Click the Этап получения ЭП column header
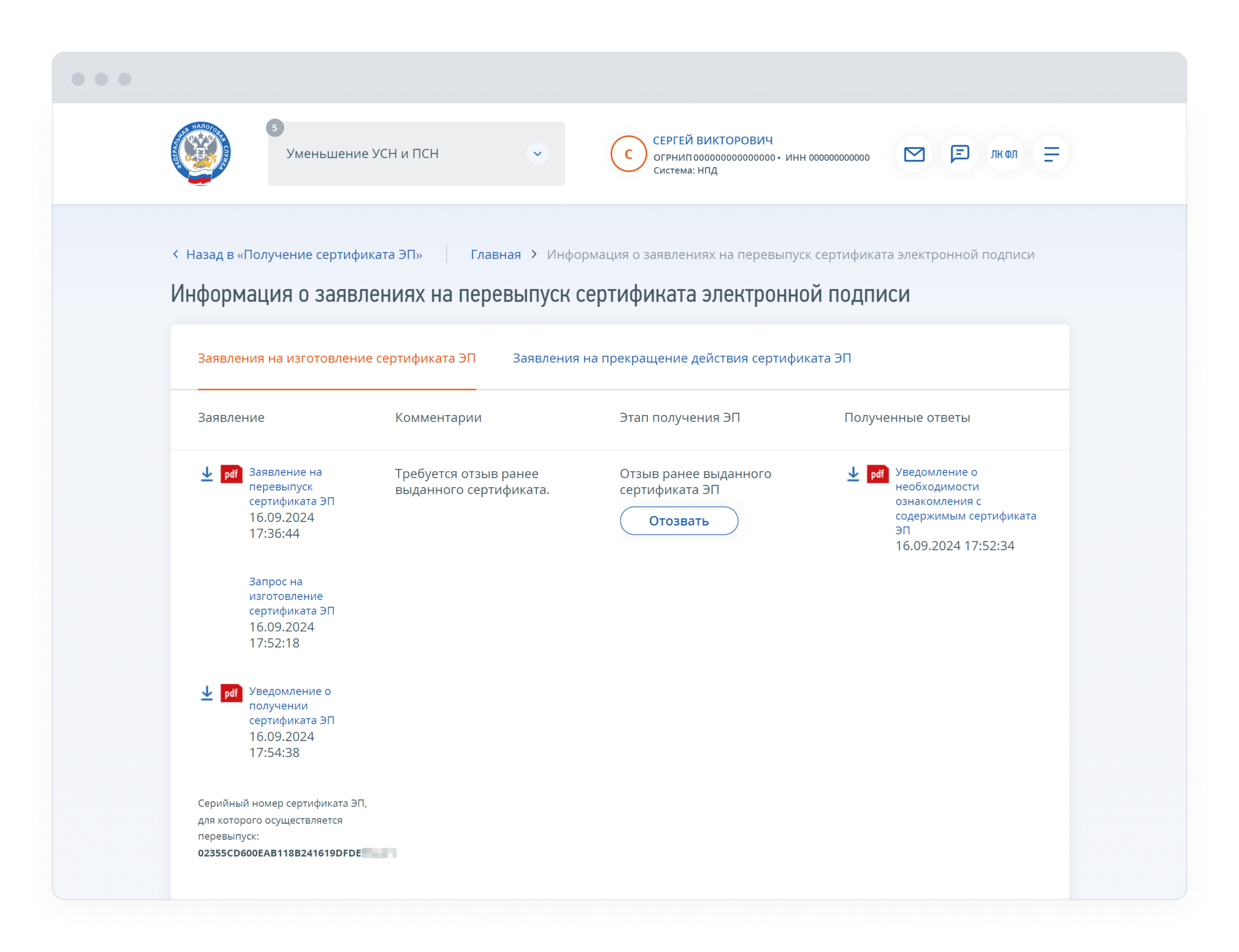The height and width of the screenshot is (952, 1239). [679, 418]
